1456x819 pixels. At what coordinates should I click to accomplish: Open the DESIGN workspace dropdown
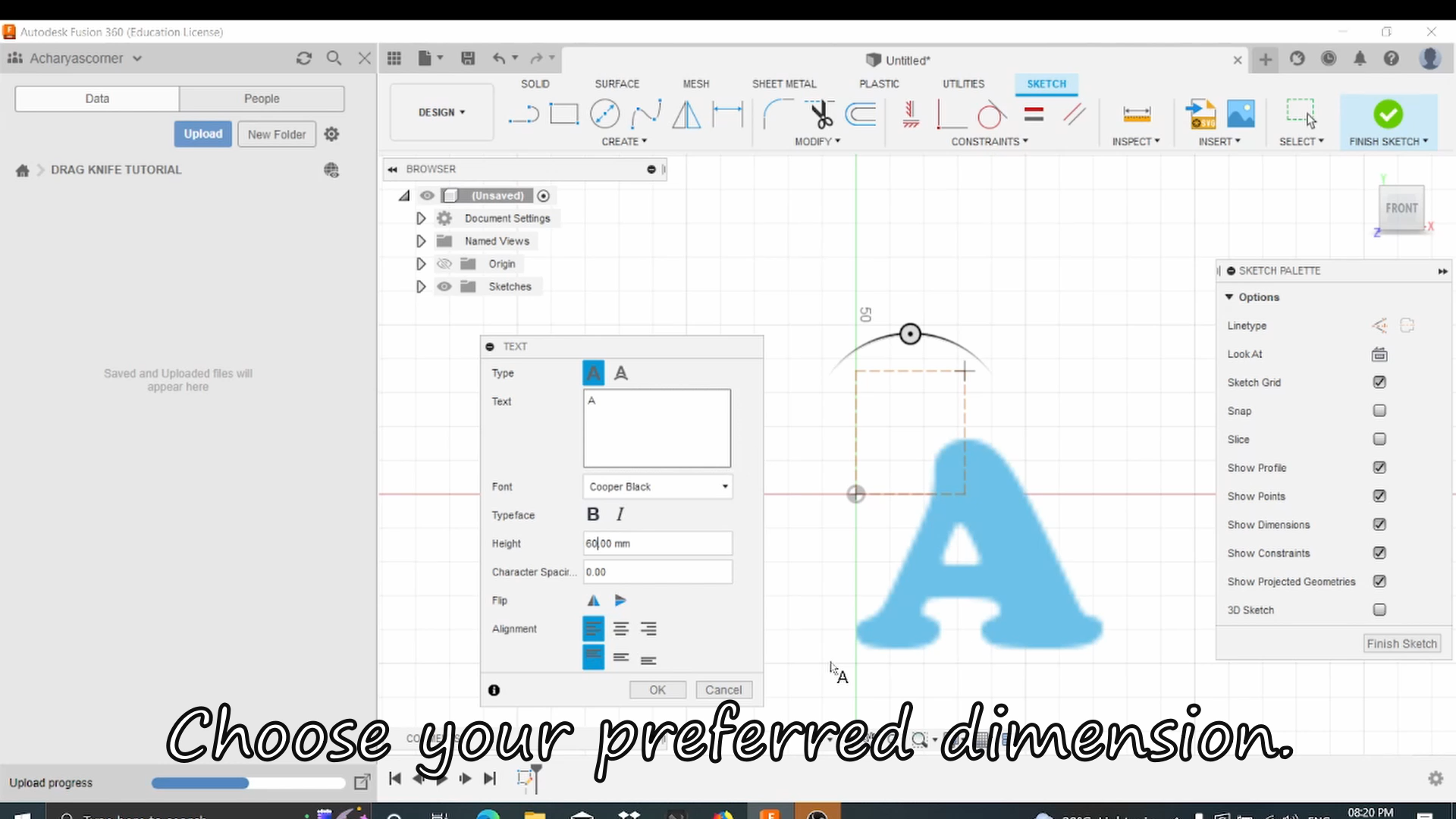tap(441, 112)
